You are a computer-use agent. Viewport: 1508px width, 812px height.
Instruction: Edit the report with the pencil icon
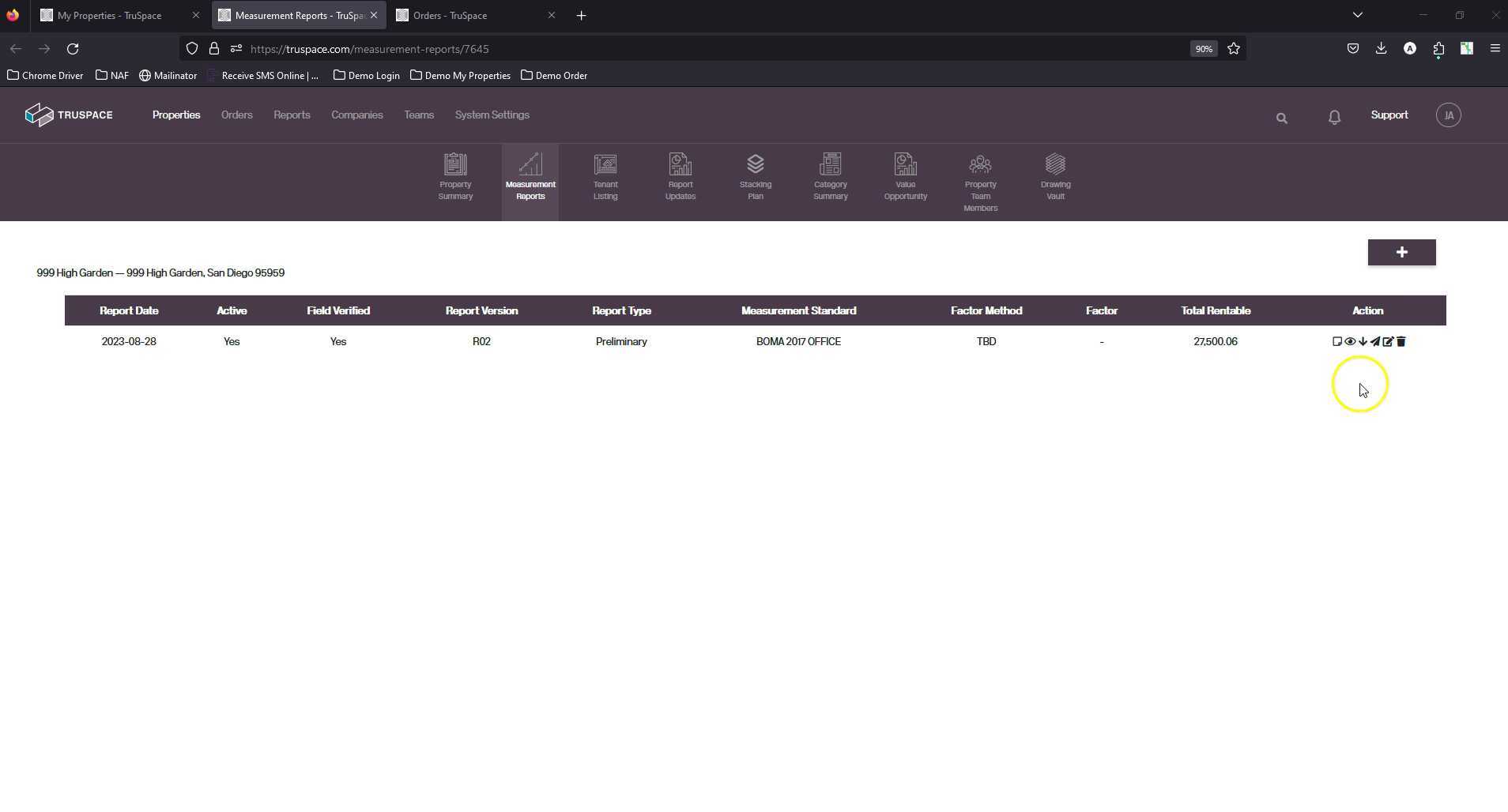1388,342
